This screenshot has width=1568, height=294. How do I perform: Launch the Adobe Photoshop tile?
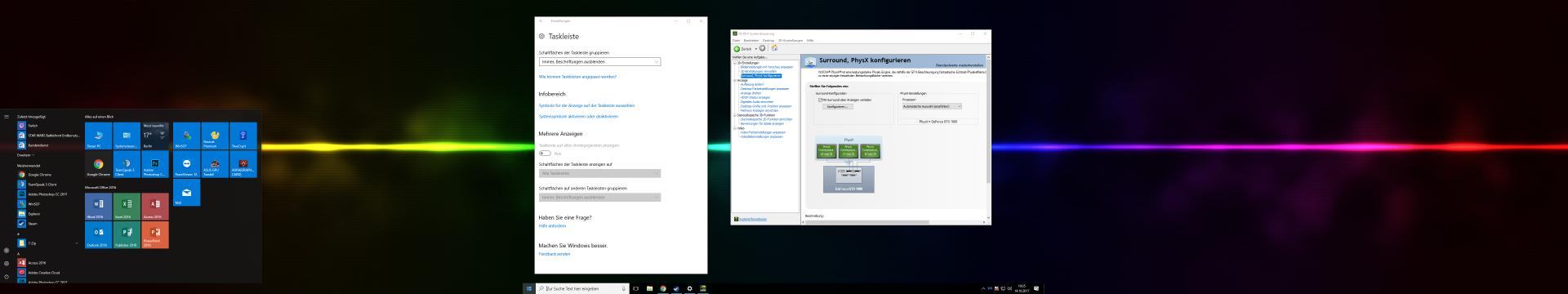pos(155,164)
